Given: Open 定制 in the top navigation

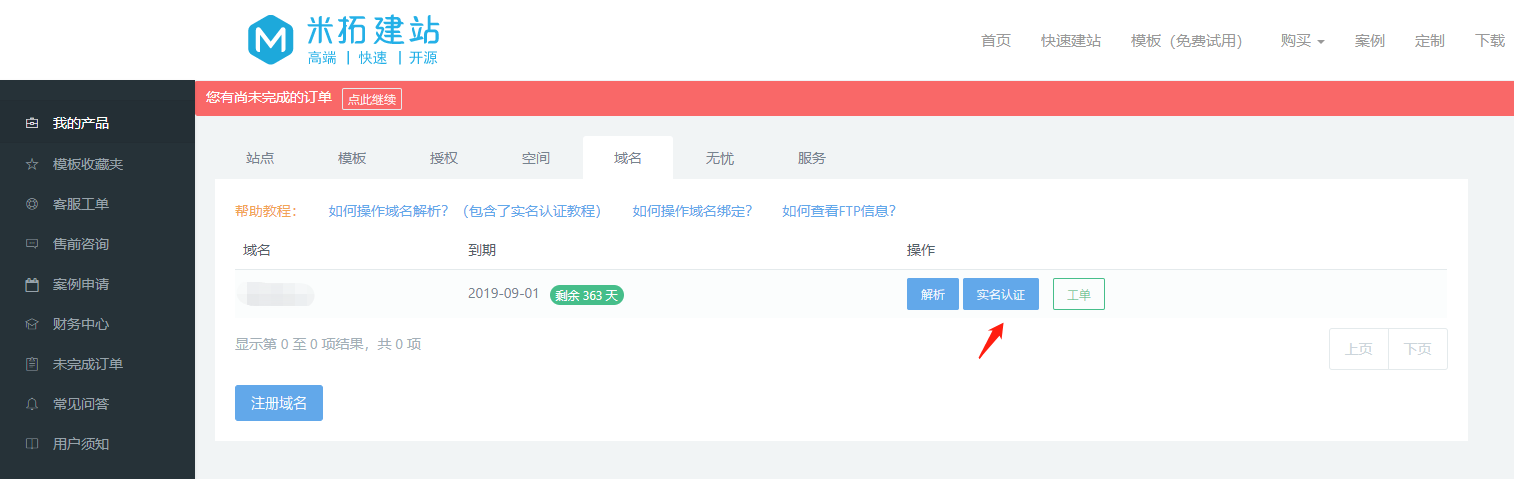Looking at the screenshot, I should [1430, 41].
